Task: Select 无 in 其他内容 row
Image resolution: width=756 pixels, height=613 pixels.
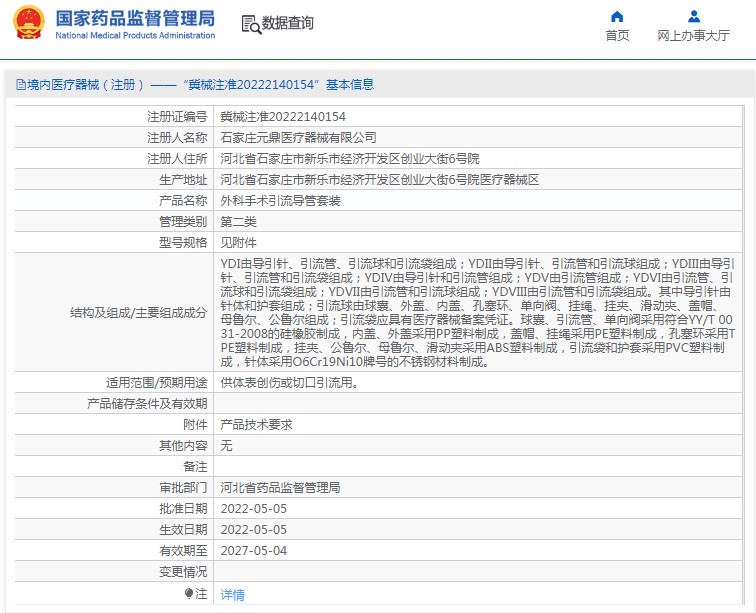Action: (x=226, y=446)
